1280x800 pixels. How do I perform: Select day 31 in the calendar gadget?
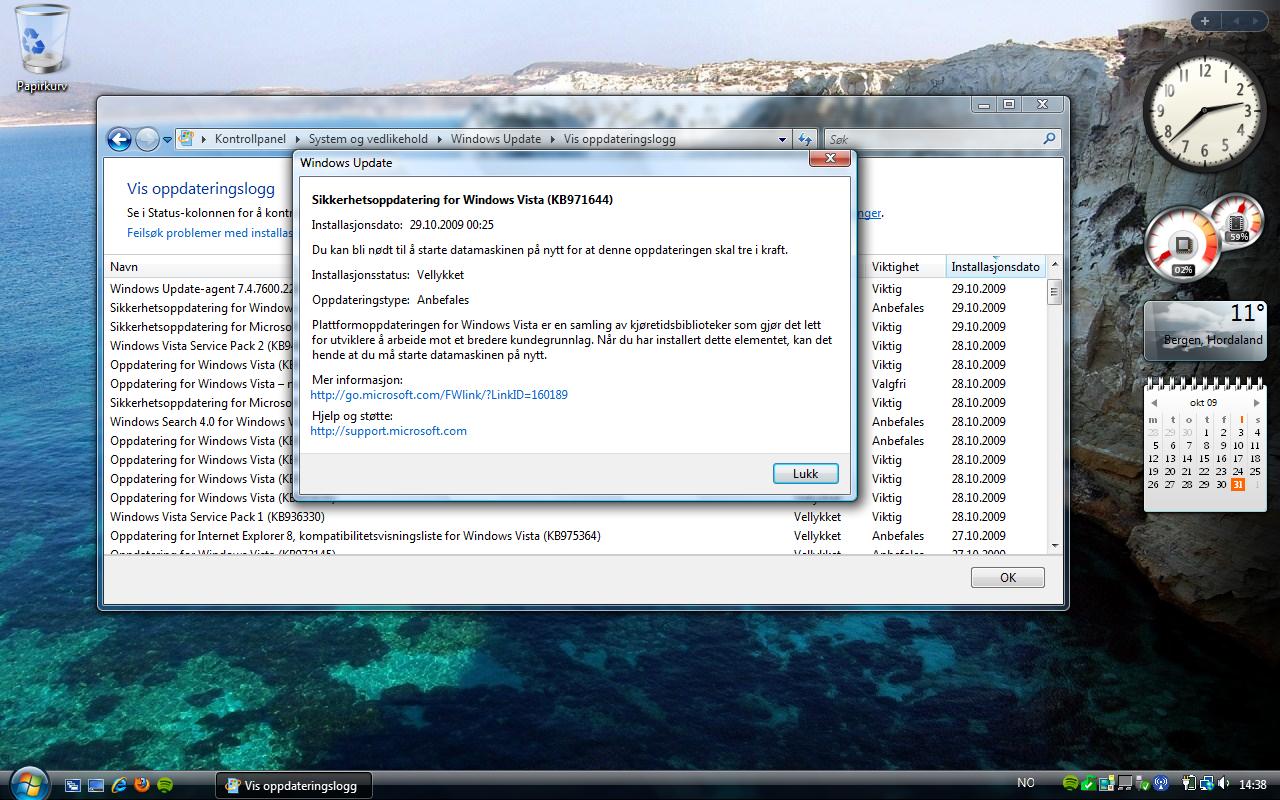[1238, 484]
